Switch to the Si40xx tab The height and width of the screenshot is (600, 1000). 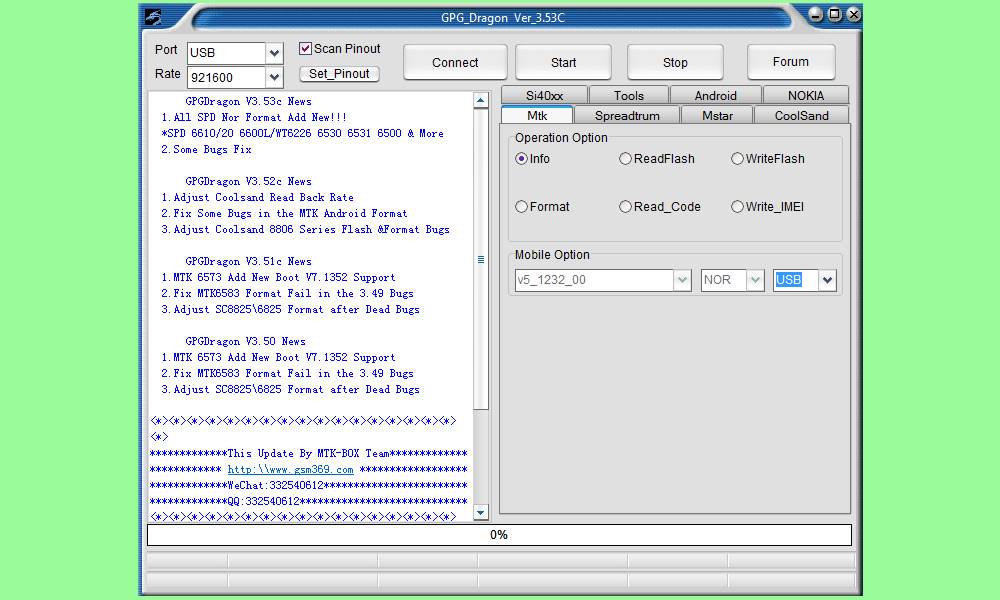[544, 95]
